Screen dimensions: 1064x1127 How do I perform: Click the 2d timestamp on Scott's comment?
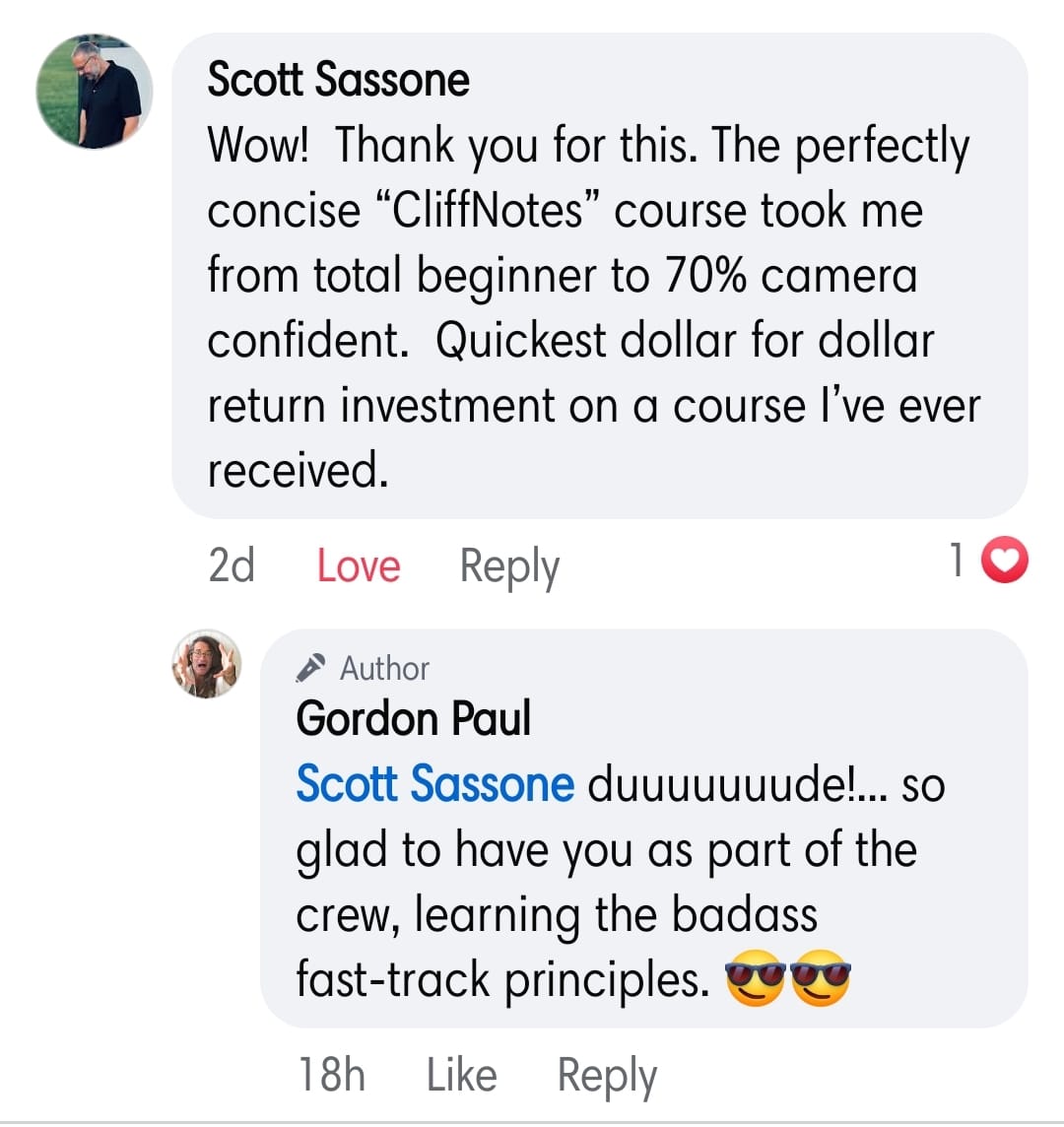pos(232,566)
